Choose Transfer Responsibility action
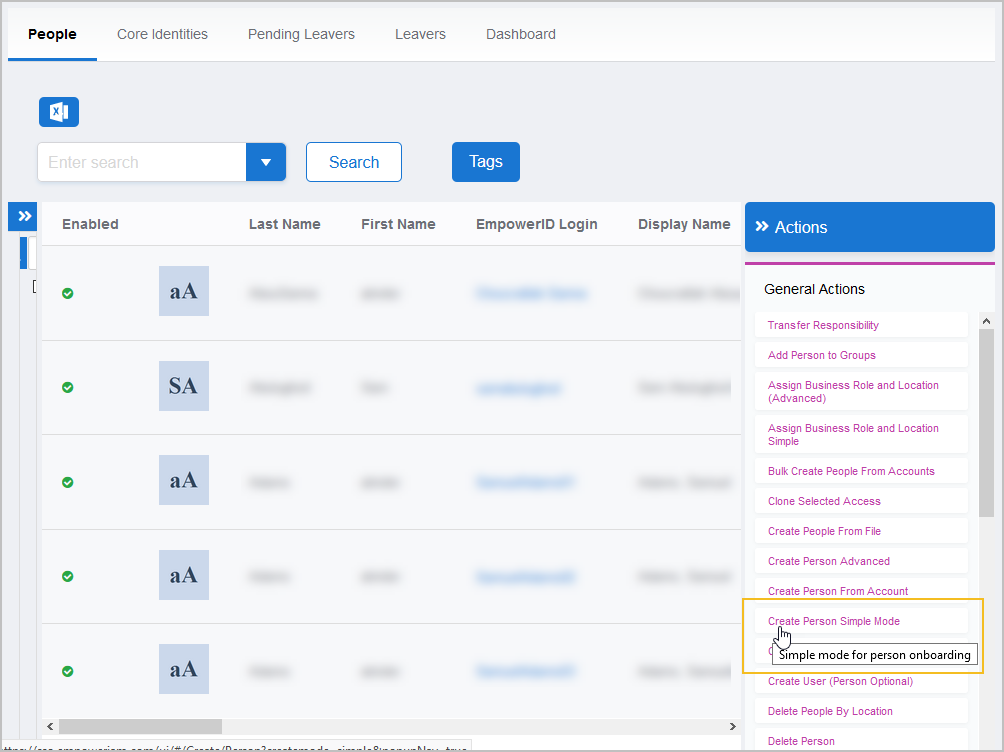The width and height of the screenshot is (1004, 752). (823, 325)
